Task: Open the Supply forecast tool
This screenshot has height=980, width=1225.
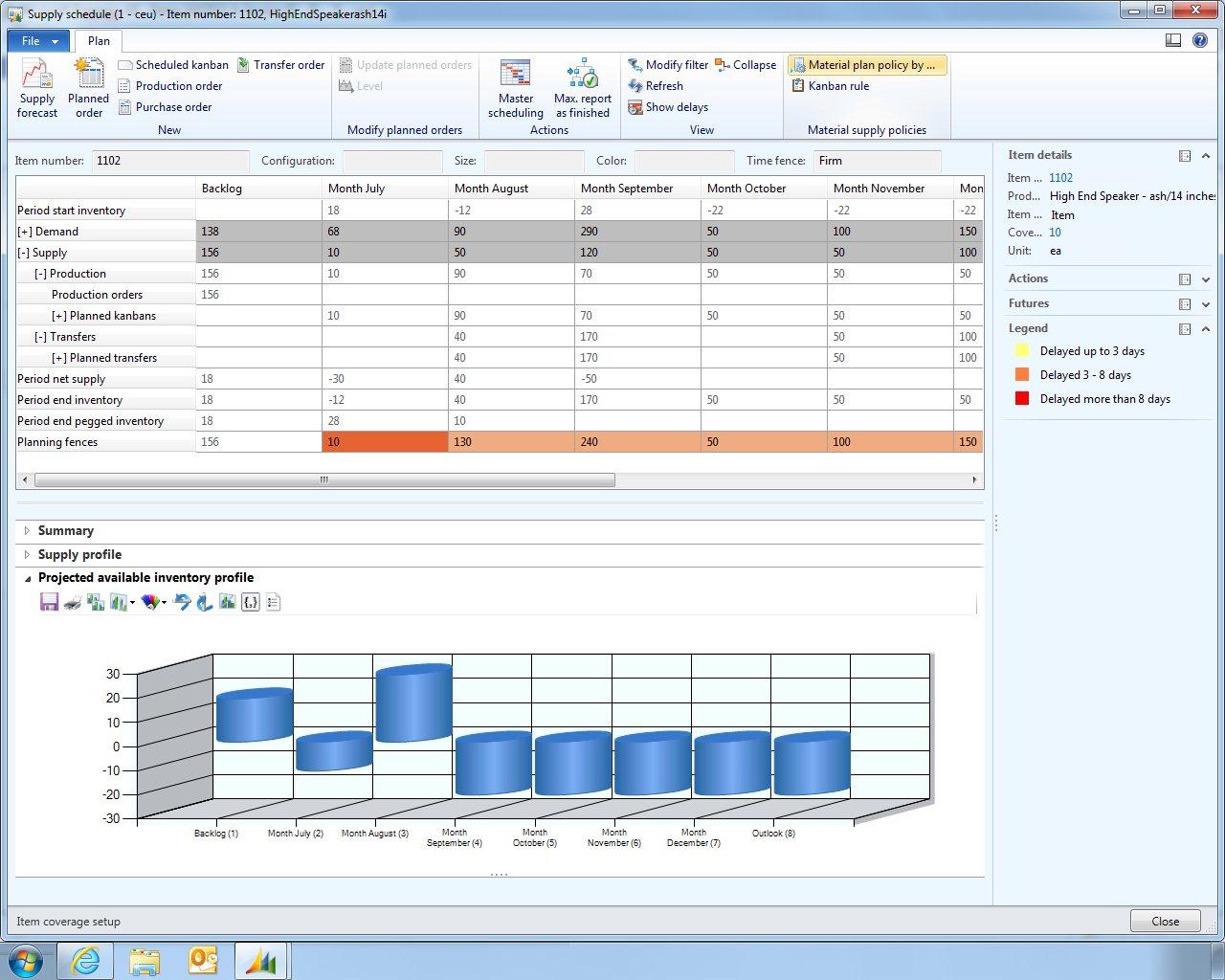Action: (37, 88)
